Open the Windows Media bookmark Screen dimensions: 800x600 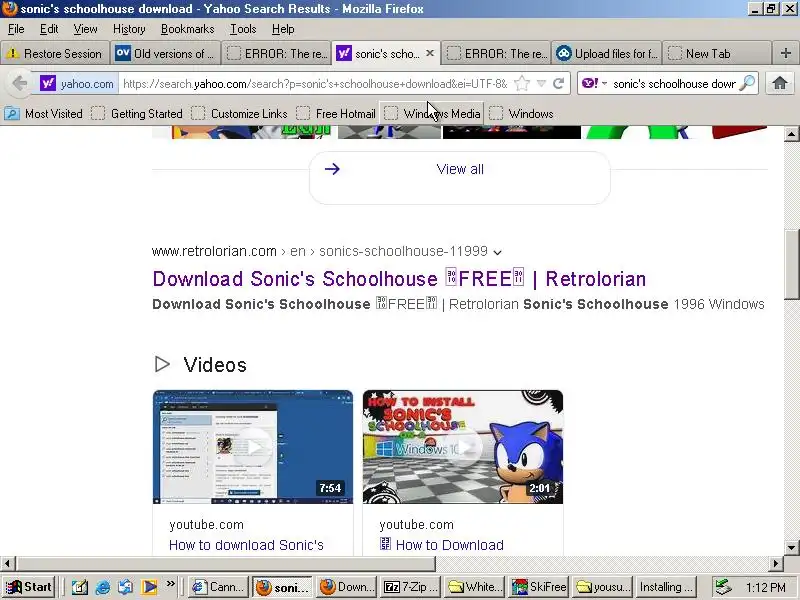[432, 113]
